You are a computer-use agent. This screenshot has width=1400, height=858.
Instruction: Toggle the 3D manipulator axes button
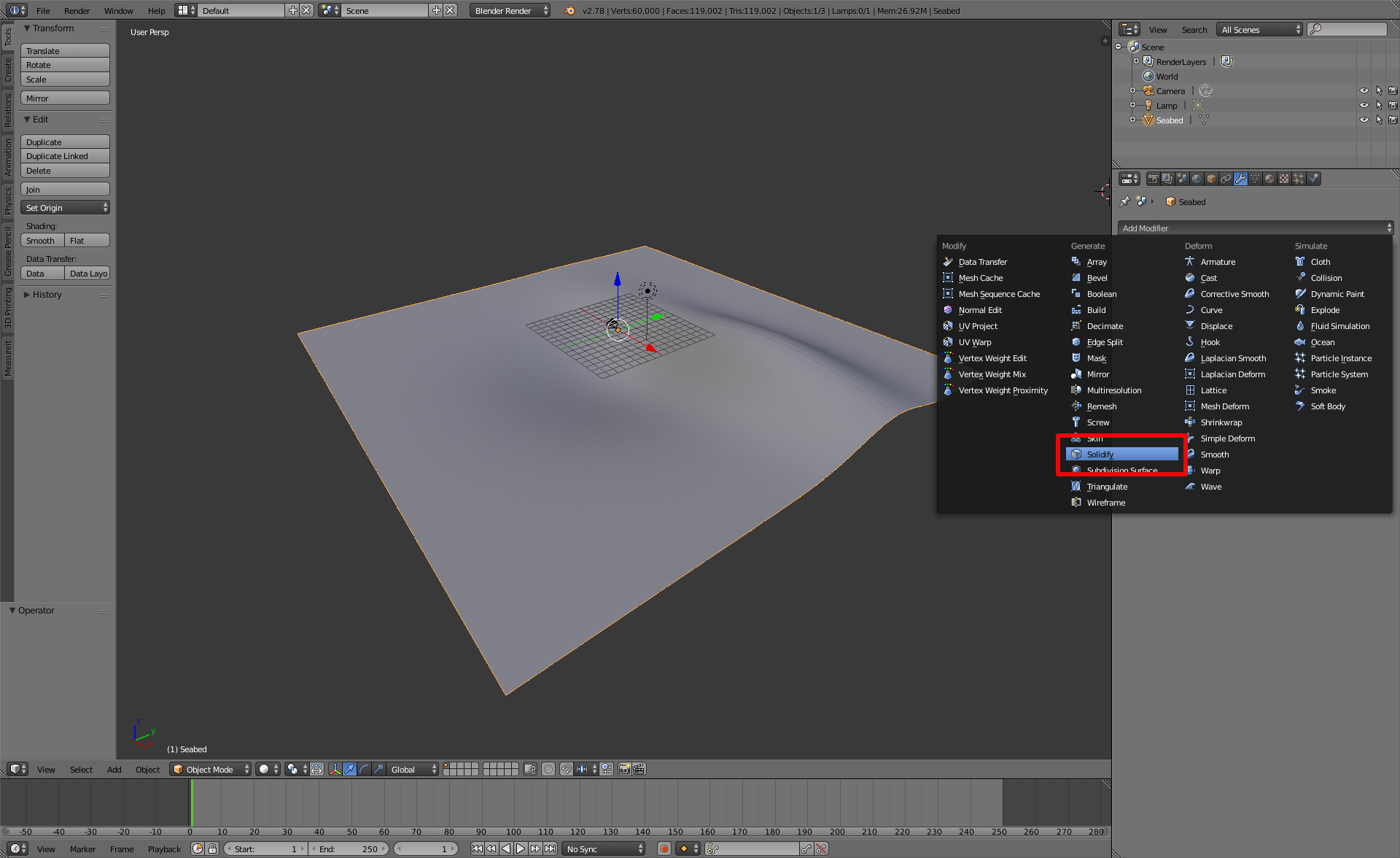335,769
